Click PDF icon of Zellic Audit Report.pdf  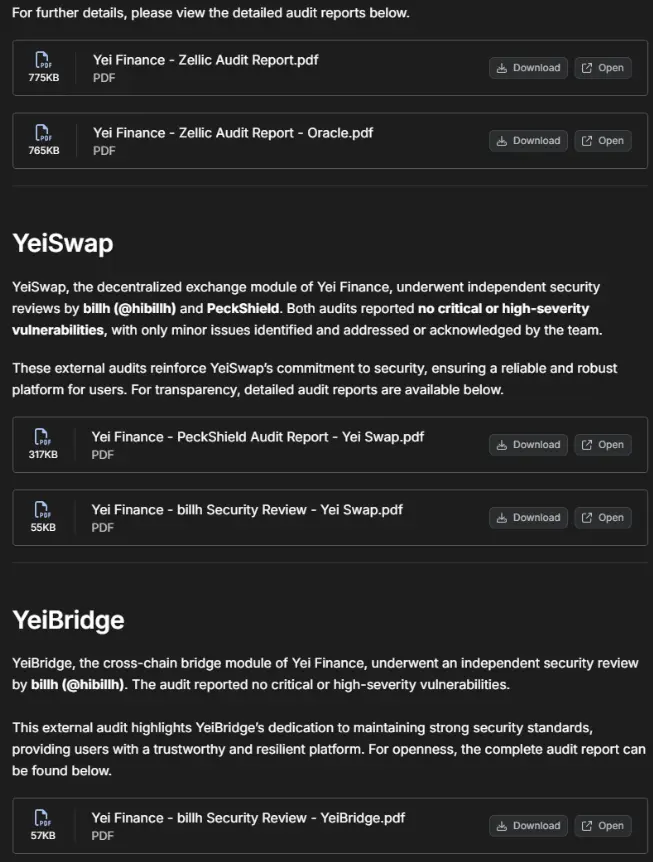pyautogui.click(x=44, y=60)
